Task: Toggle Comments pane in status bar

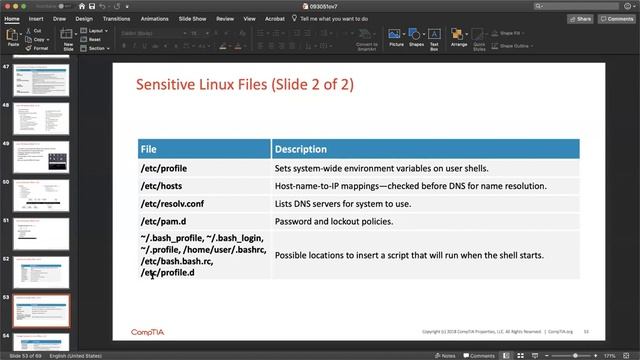Action: (x=479, y=356)
